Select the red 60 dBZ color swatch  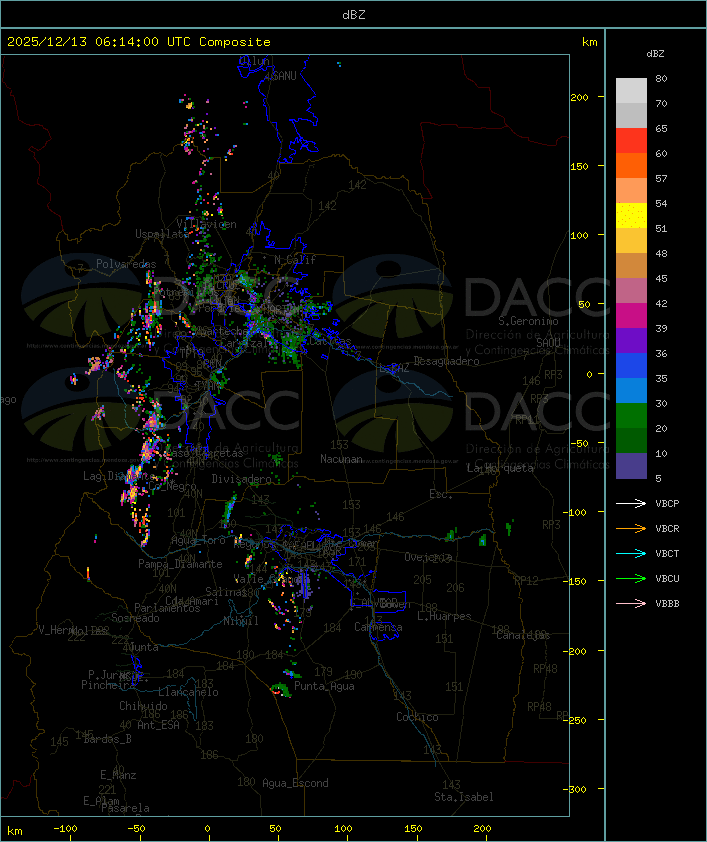631,141
